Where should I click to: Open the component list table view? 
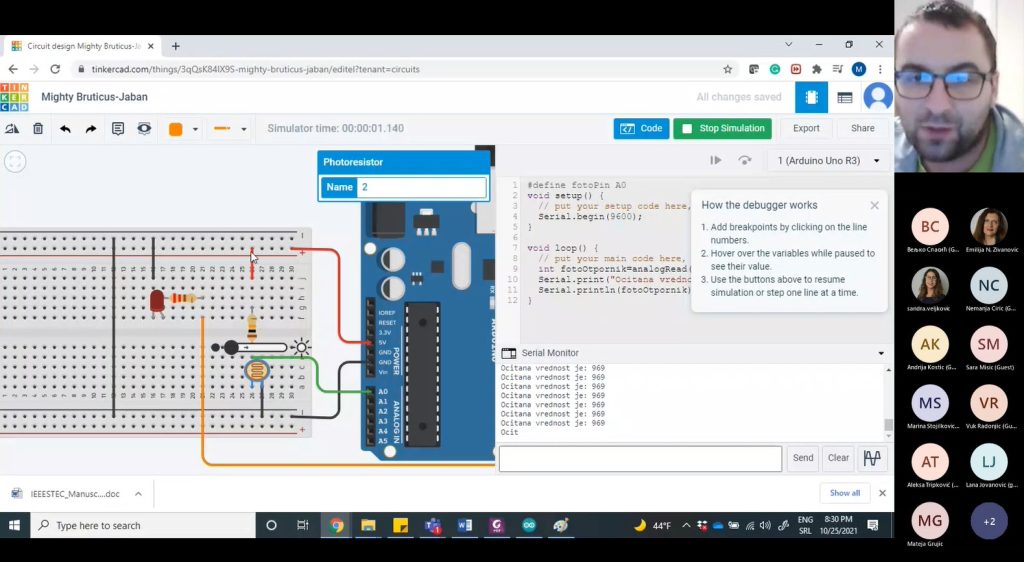coord(845,97)
